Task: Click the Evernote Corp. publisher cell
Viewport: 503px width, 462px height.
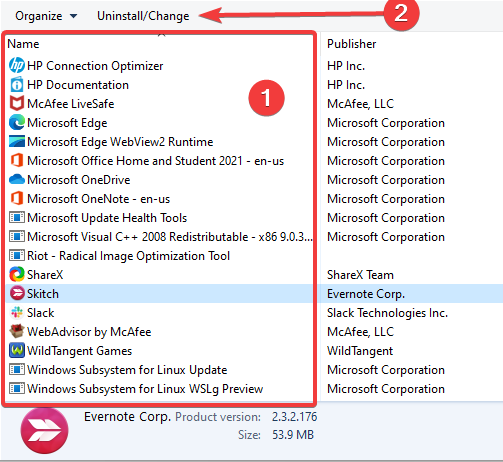Action: coord(366,294)
